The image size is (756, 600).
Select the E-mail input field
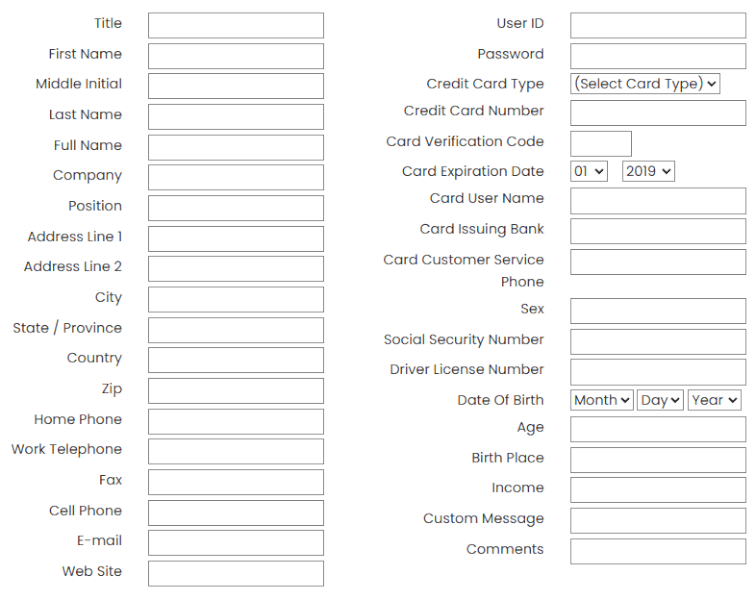tap(236, 543)
